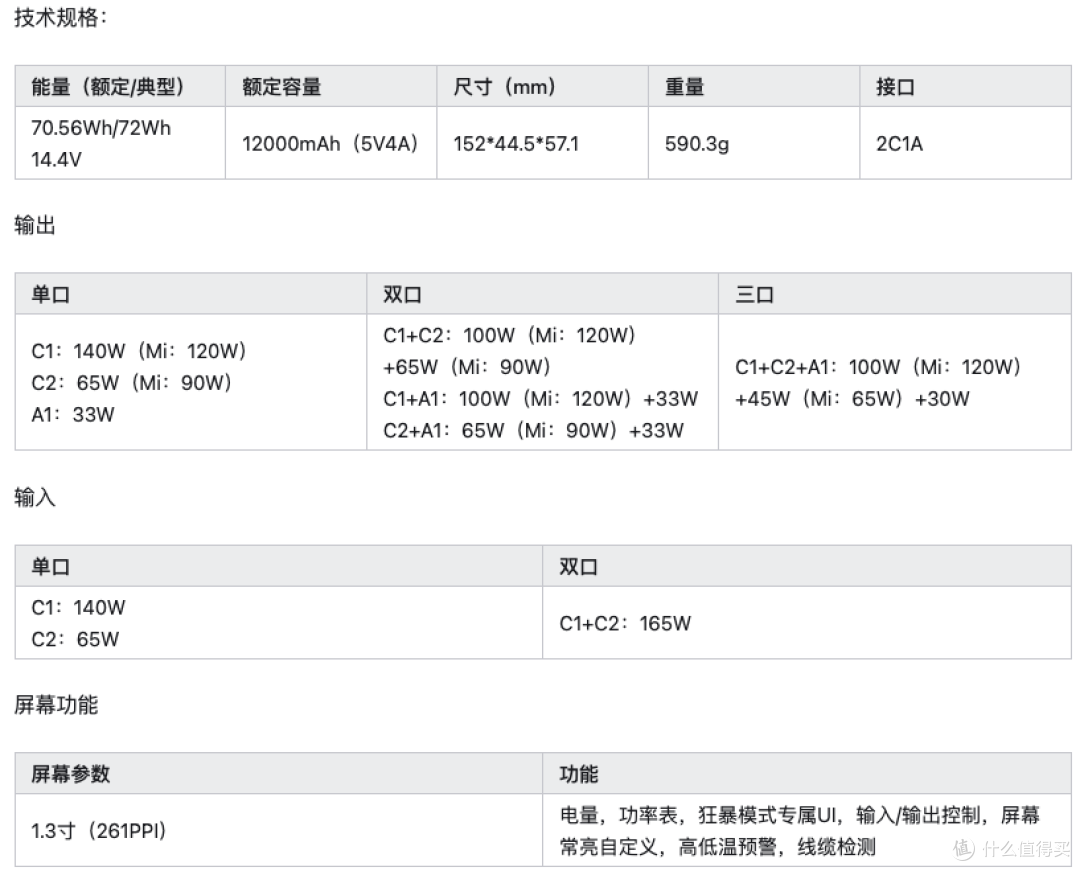
Task: Select the 590.3g weight value
Action: coord(696,144)
